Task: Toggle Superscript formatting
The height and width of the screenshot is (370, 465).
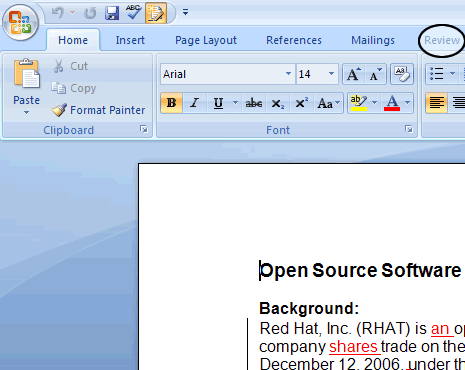Action: [301, 103]
